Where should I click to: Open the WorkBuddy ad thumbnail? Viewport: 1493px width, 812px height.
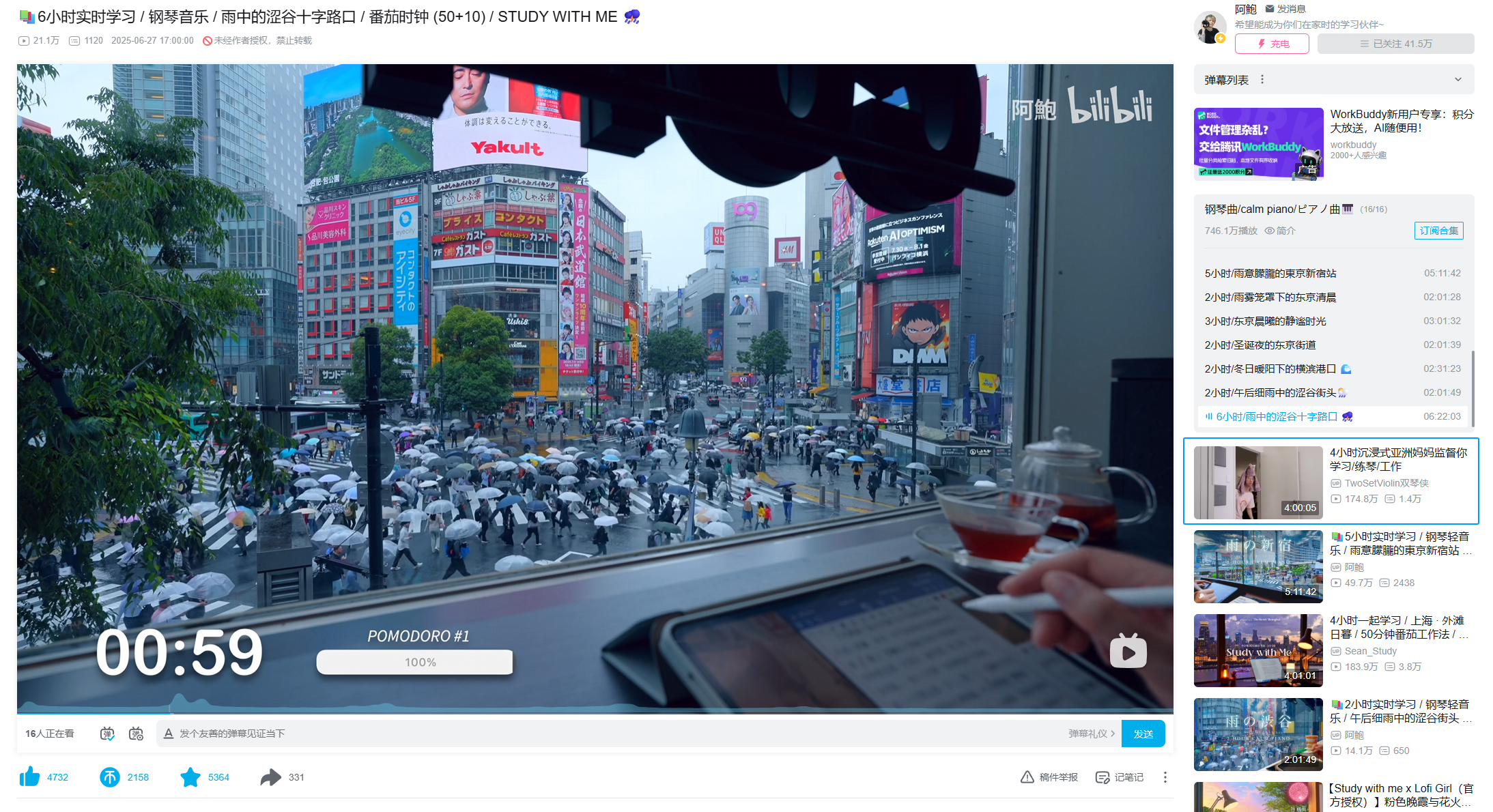(x=1258, y=143)
